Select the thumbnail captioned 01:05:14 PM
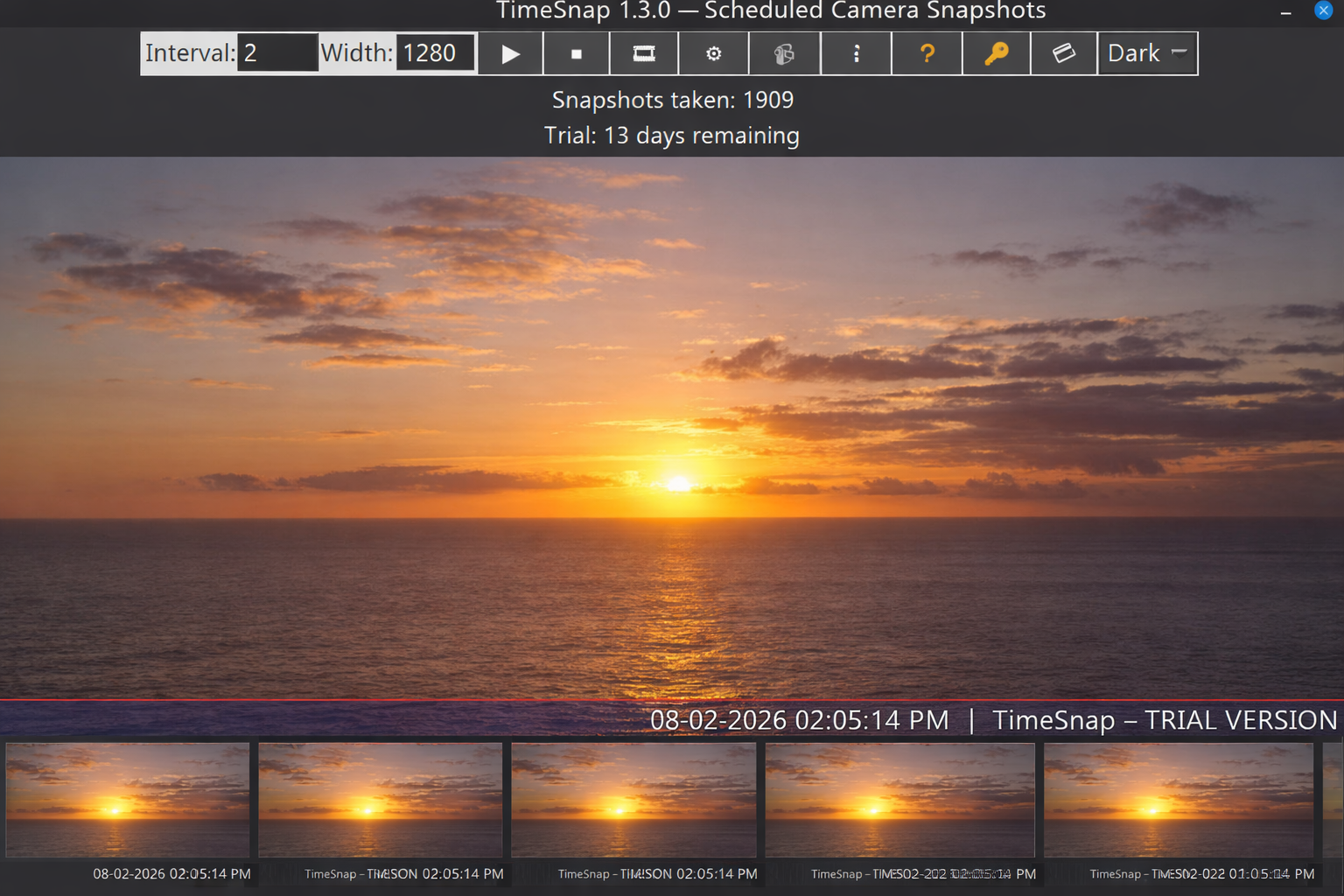The height and width of the screenshot is (896, 1344). (1179, 800)
